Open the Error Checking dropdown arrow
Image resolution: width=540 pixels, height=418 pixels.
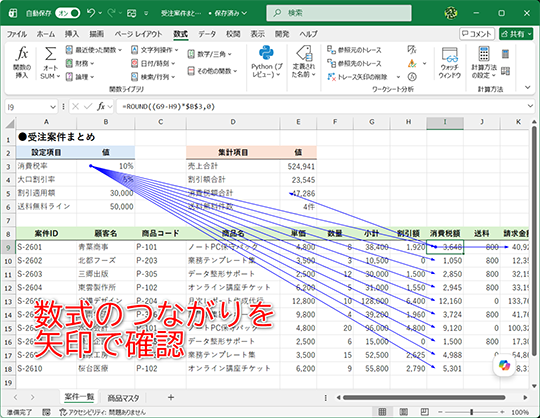424,63
